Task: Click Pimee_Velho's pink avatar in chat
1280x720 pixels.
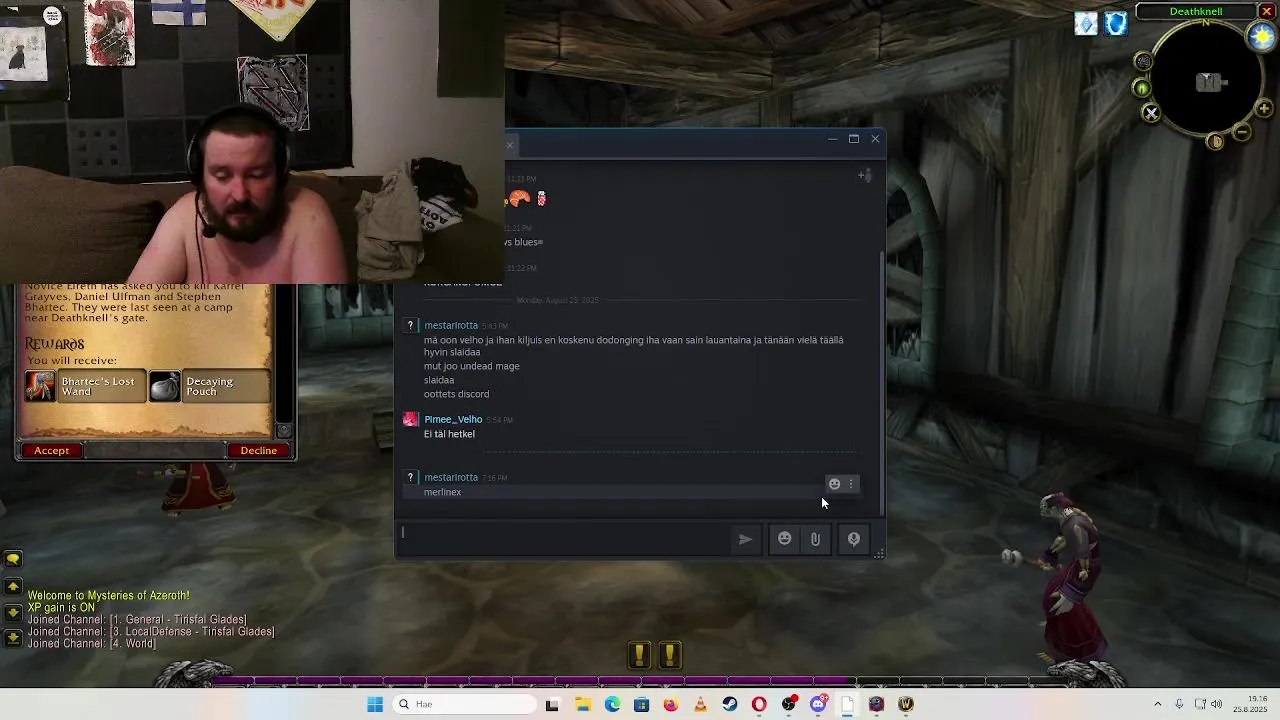Action: tap(410, 420)
